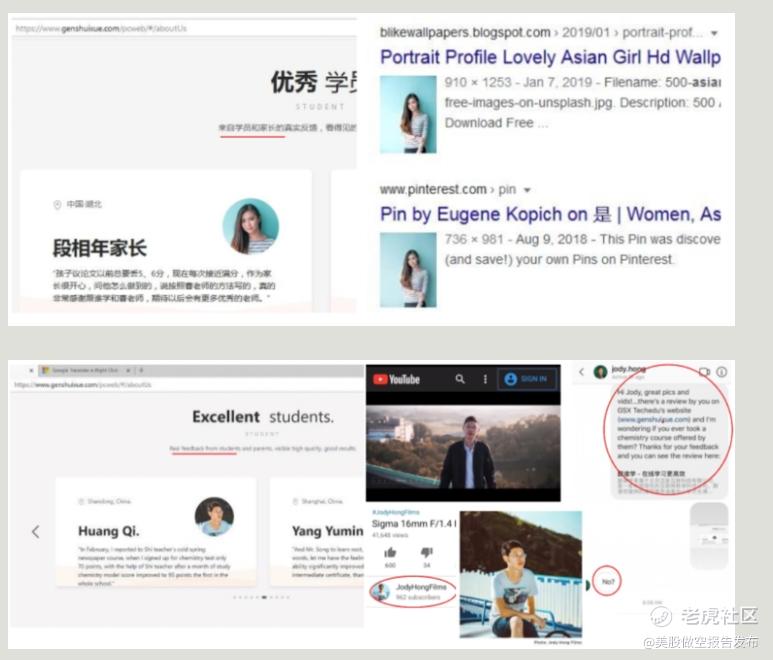
Task: Open JodyHongFilms channel avatar
Action: [x=381, y=591]
